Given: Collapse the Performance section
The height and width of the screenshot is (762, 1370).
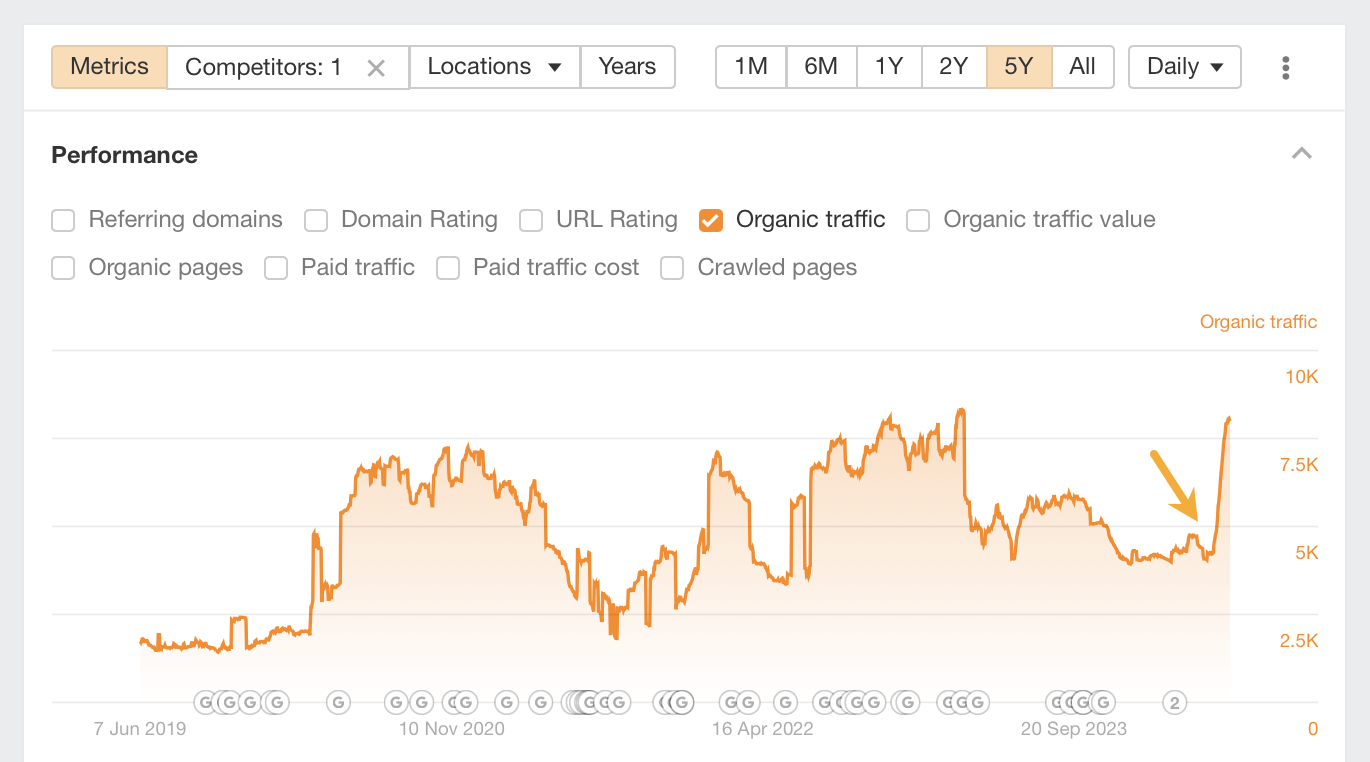Looking at the screenshot, I should (x=1302, y=154).
